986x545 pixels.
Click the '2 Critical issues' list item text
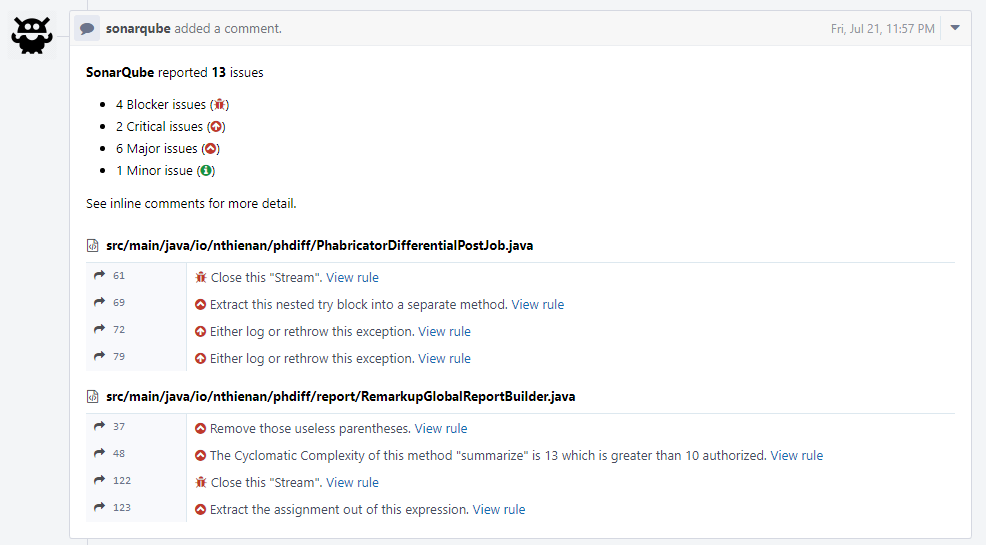click(170, 126)
